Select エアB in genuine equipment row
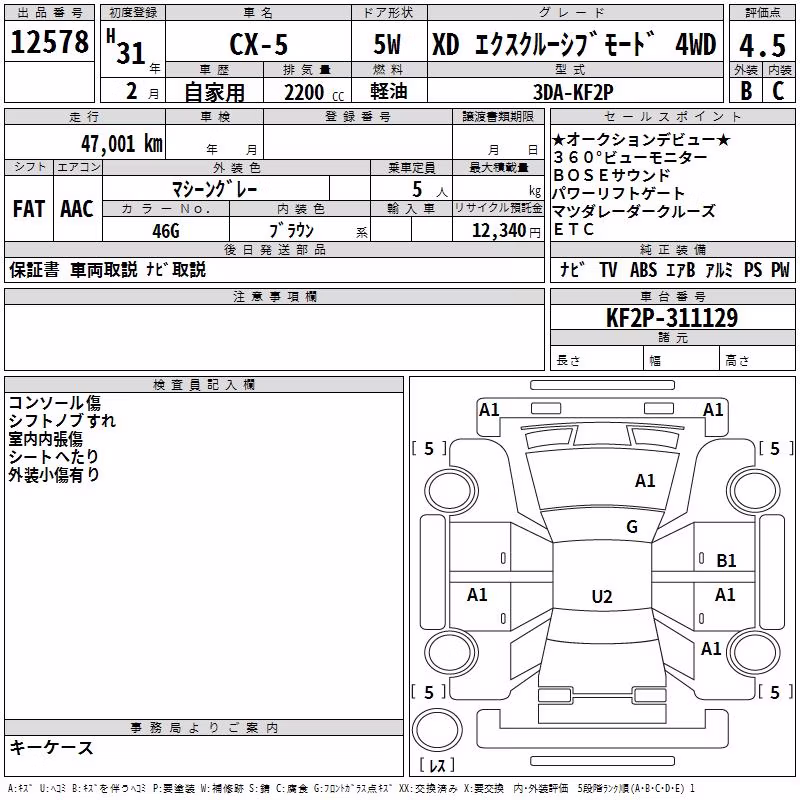This screenshot has width=800, height=800. (681, 269)
